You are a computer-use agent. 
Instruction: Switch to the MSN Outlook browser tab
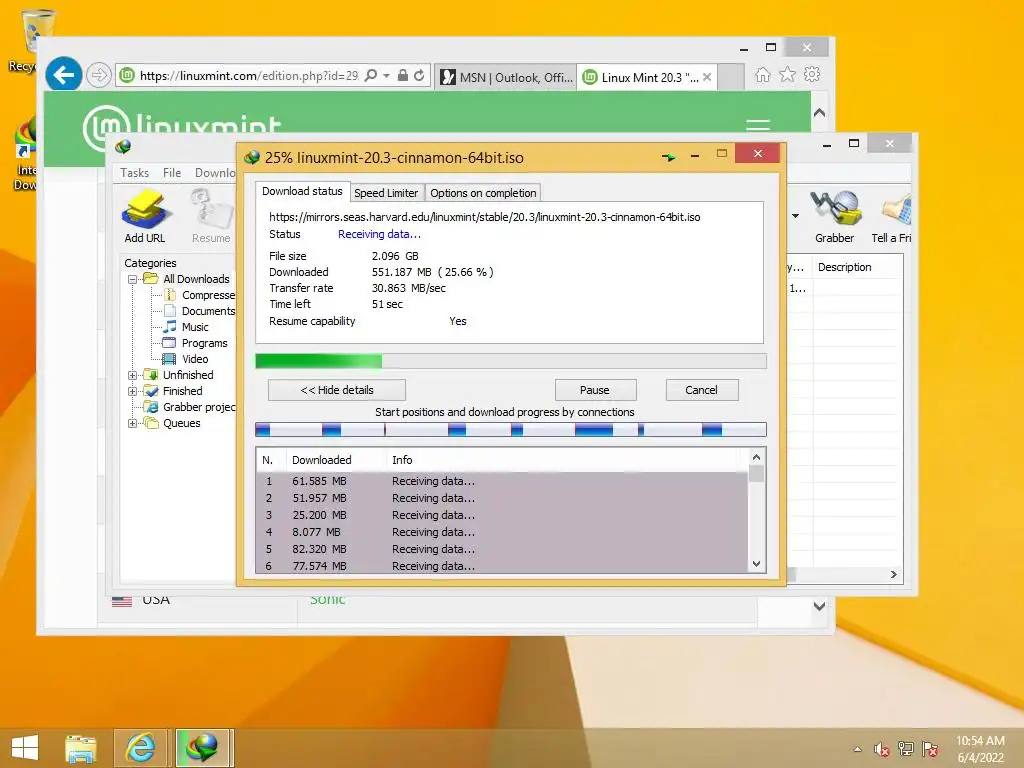(506, 77)
